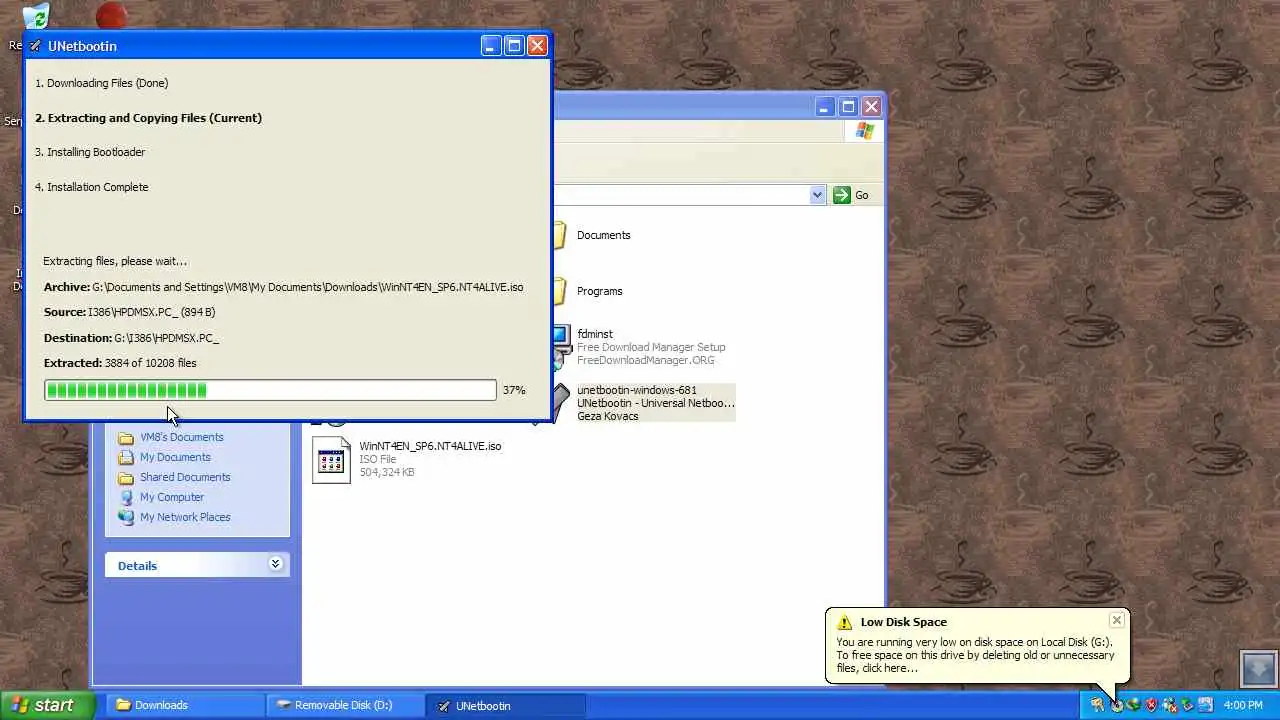
Task: Click the 37% progress label
Action: point(514,390)
